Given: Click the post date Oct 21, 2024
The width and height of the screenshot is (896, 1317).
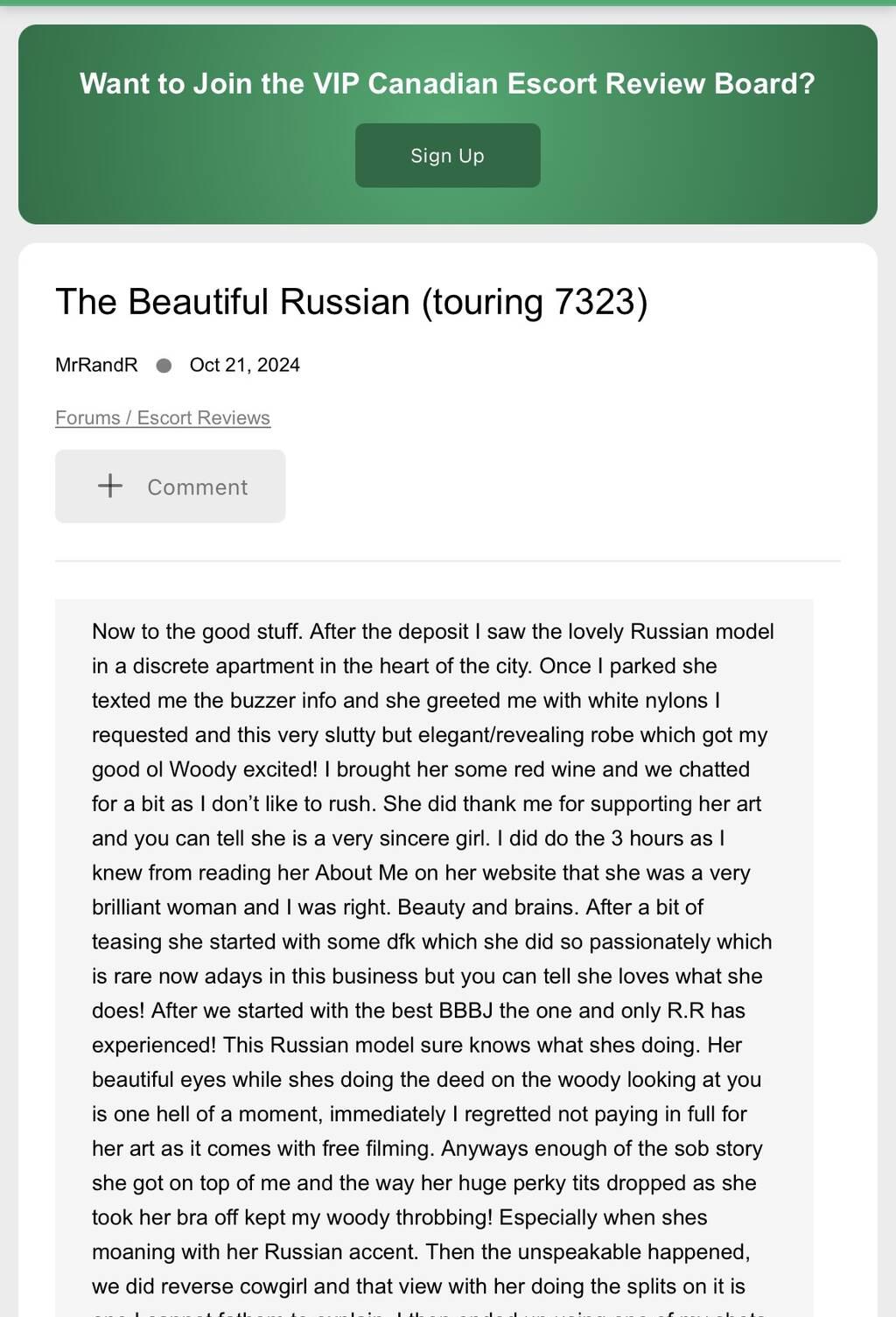Looking at the screenshot, I should (x=244, y=365).
